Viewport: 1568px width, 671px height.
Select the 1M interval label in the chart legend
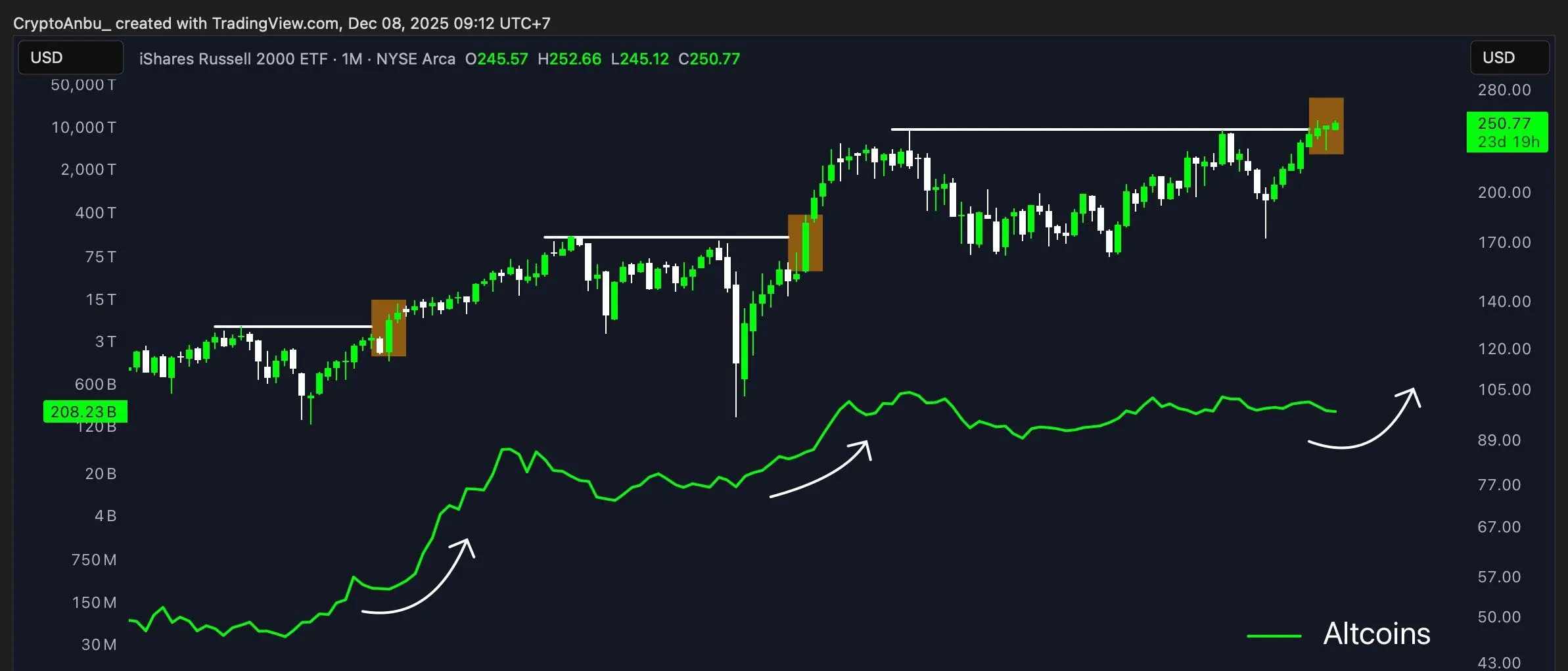pyautogui.click(x=352, y=59)
